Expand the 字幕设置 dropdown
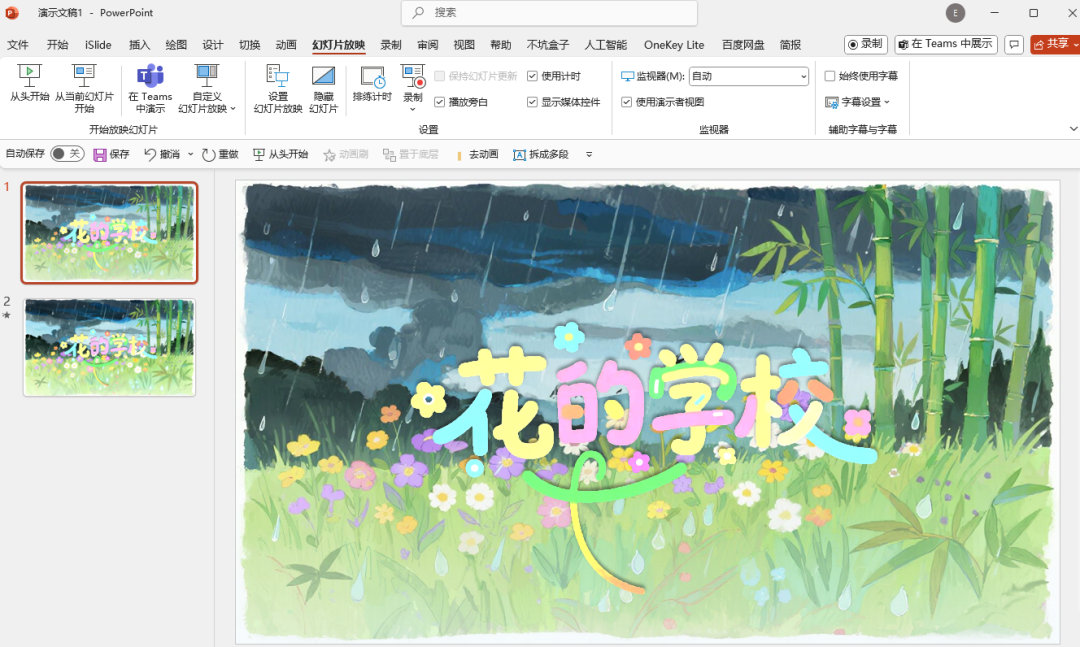Image resolution: width=1080 pixels, height=647 pixels. (x=857, y=102)
